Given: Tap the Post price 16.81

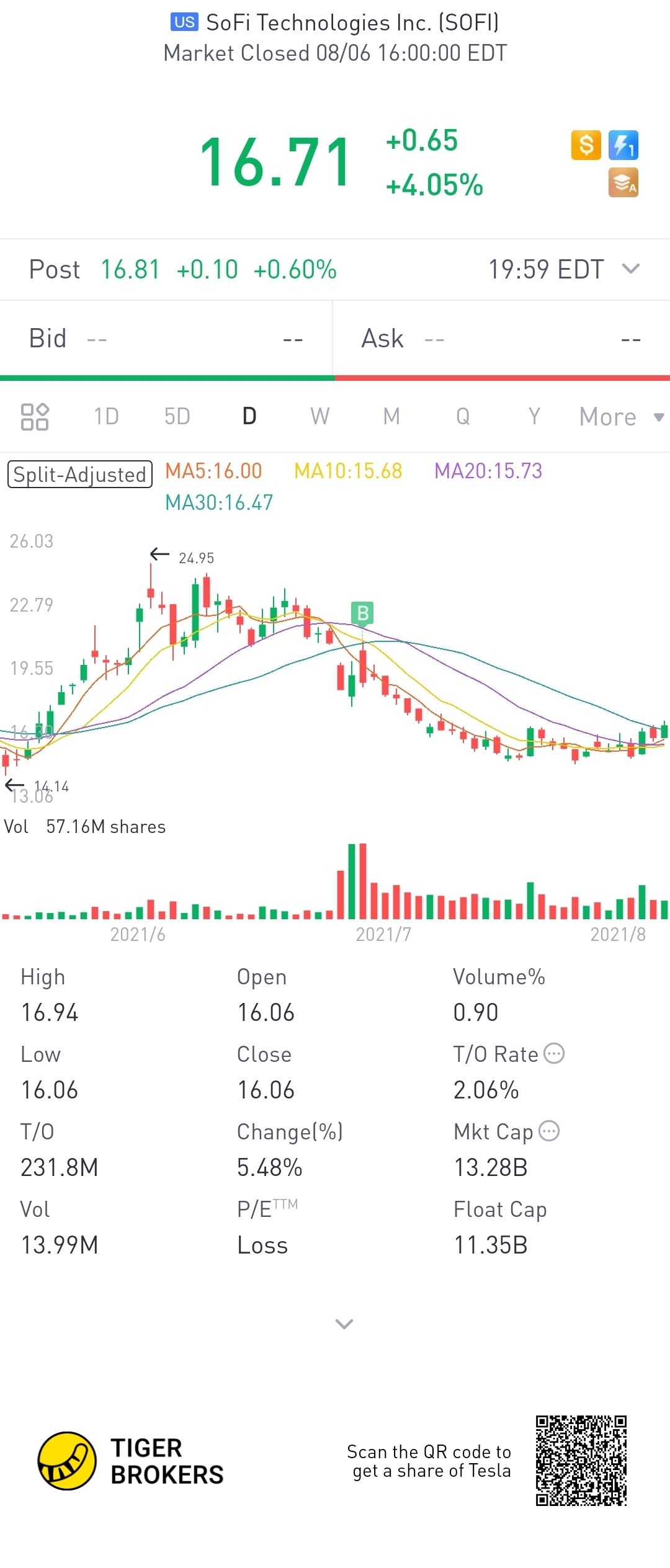Looking at the screenshot, I should click(x=130, y=269).
